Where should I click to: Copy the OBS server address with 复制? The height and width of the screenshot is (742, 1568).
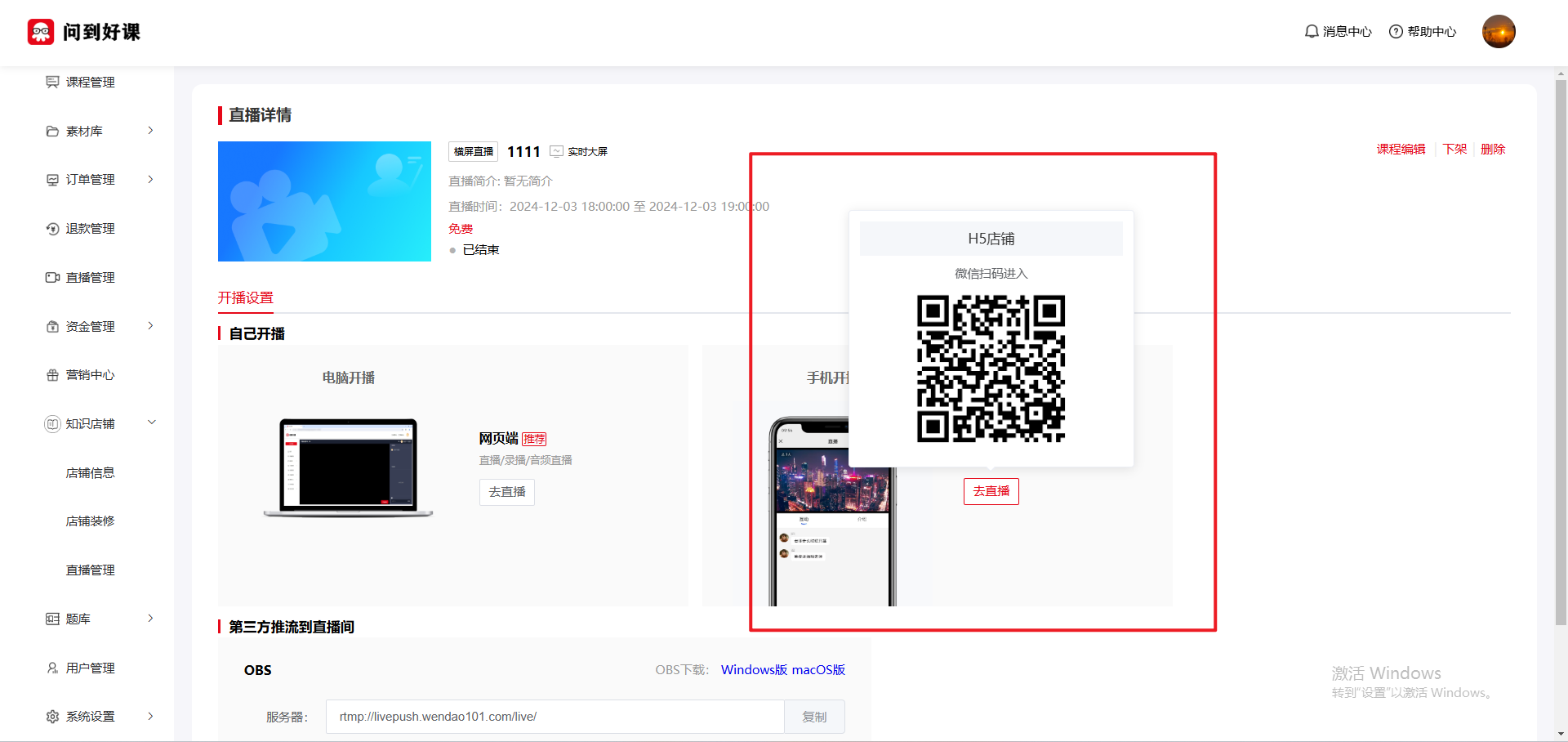(814, 717)
